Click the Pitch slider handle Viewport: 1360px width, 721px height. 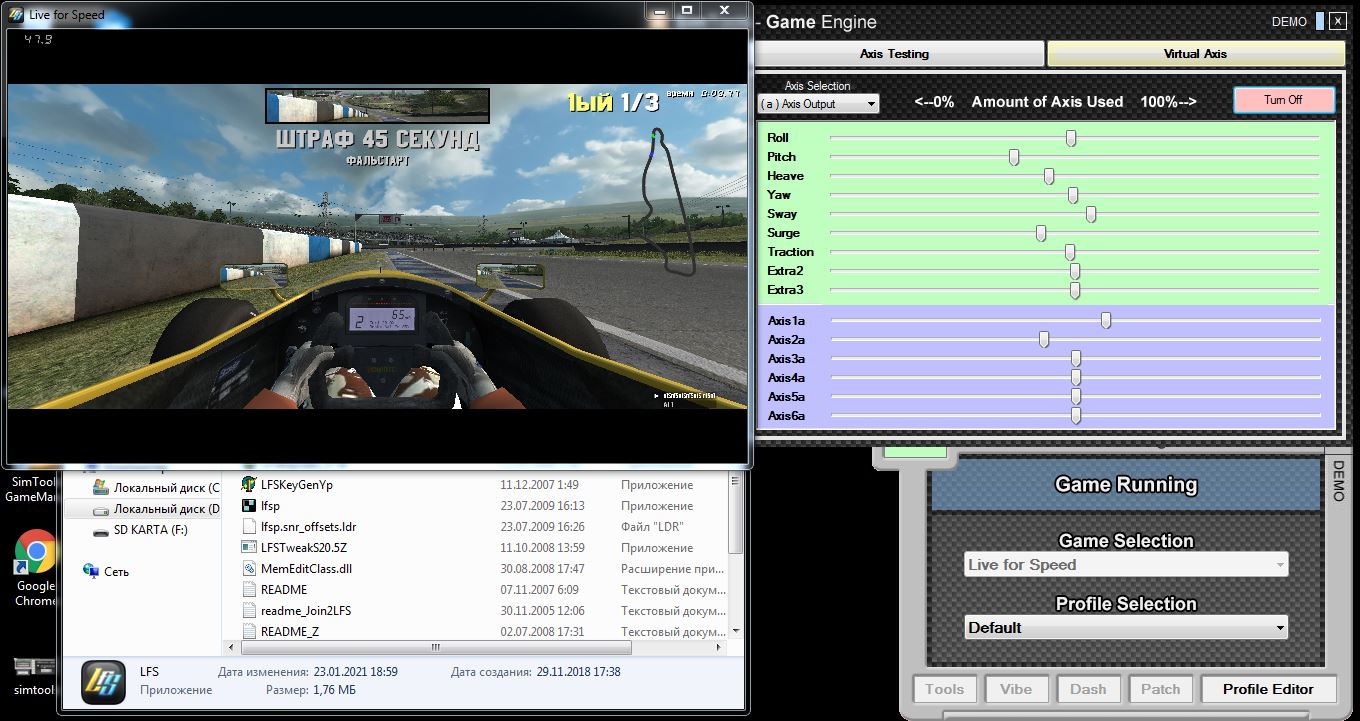point(1013,157)
